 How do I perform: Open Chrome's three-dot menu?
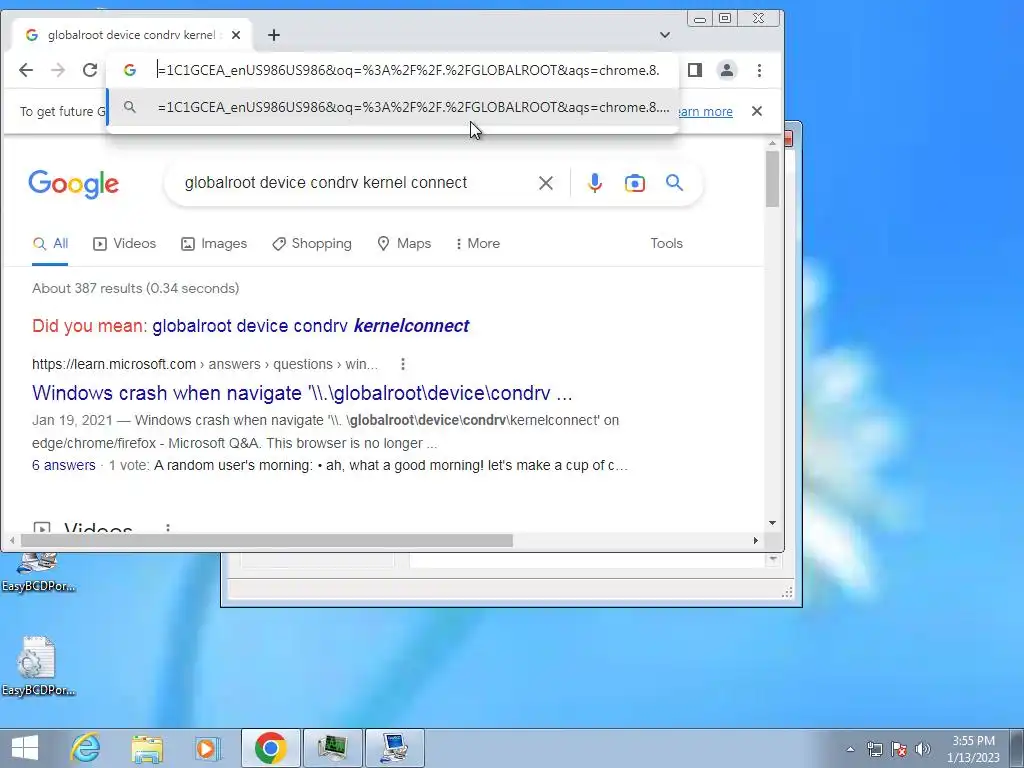759,70
